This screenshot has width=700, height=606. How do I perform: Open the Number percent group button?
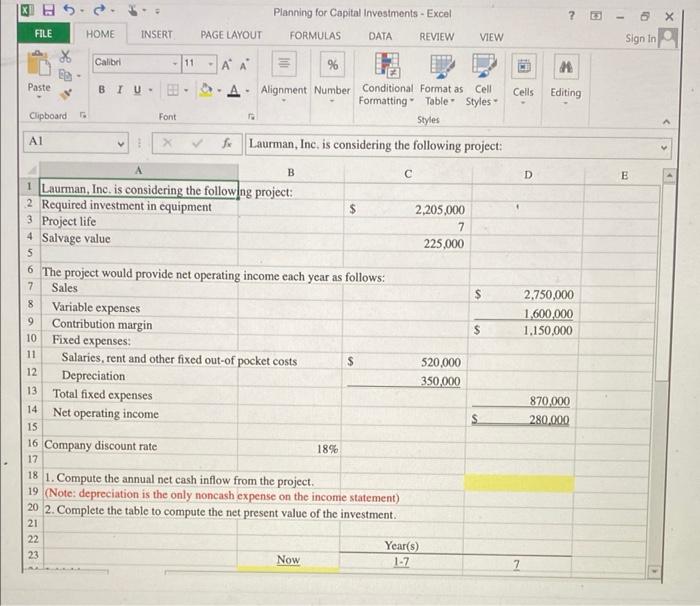pyautogui.click(x=332, y=77)
